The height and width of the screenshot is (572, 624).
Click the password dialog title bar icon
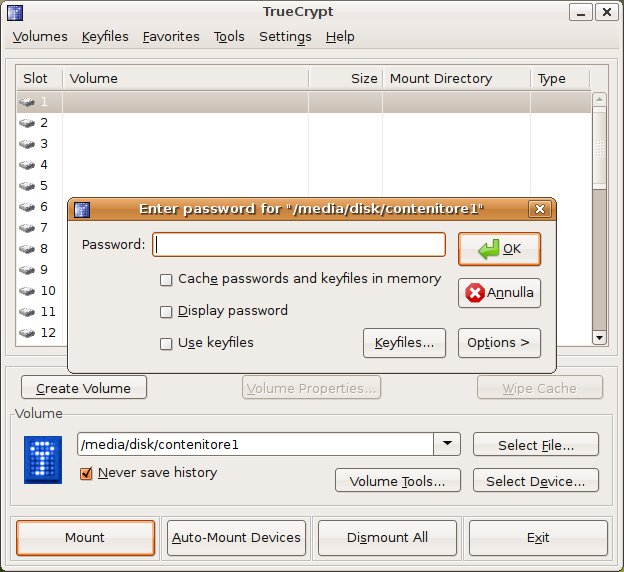(83, 209)
